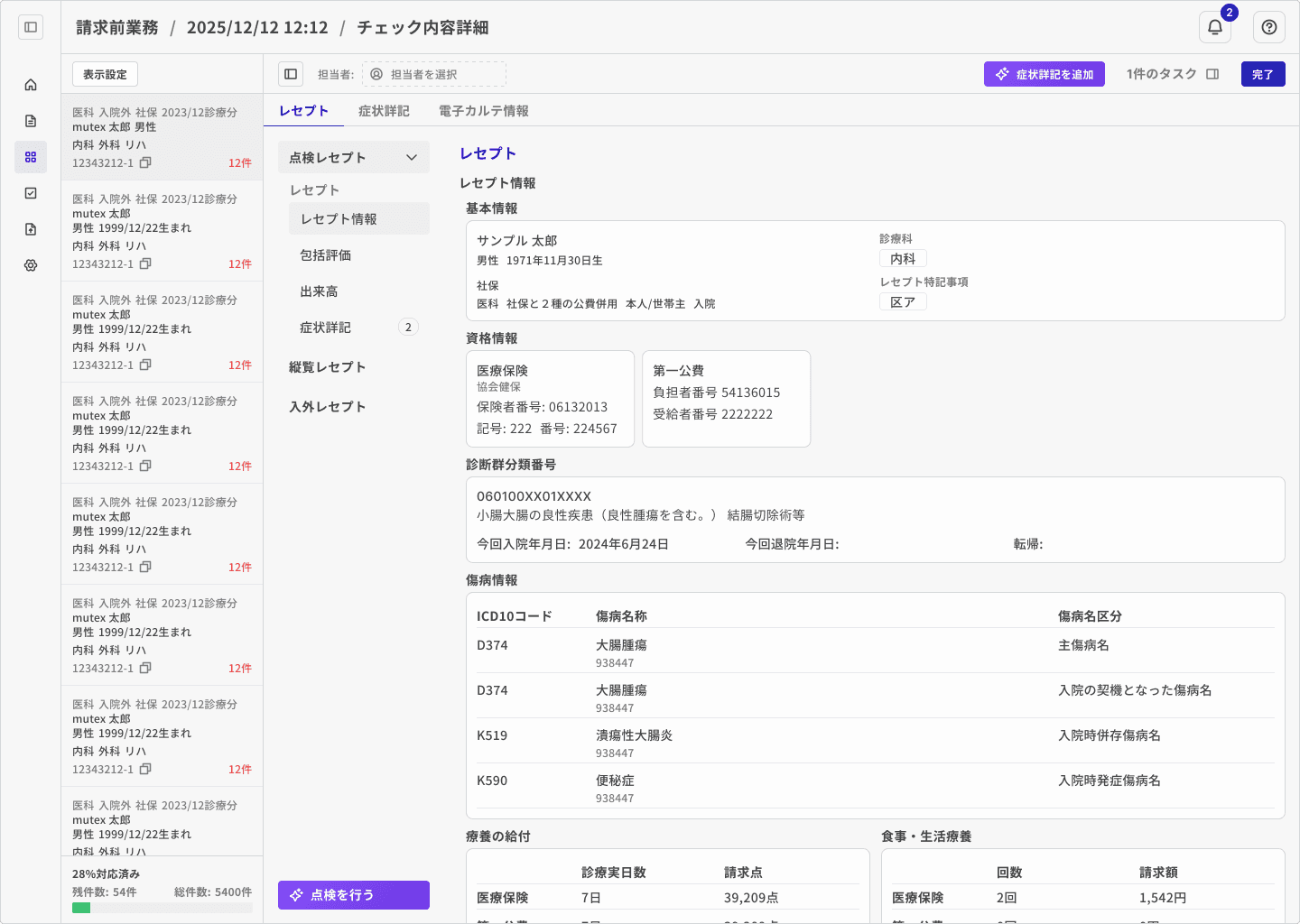Click 今回入院年月日: 2024年6月24日
1300x924 pixels.
pos(573,544)
